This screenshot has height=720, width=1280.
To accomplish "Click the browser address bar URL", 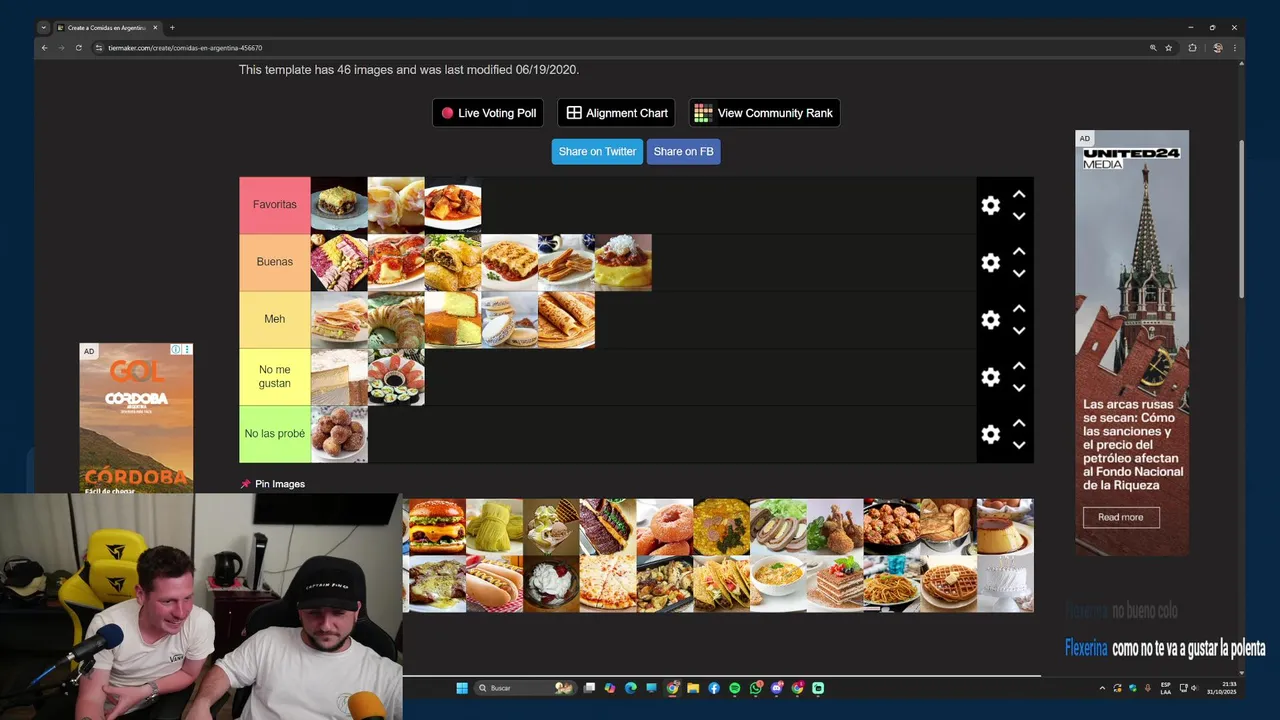I will coord(185,48).
